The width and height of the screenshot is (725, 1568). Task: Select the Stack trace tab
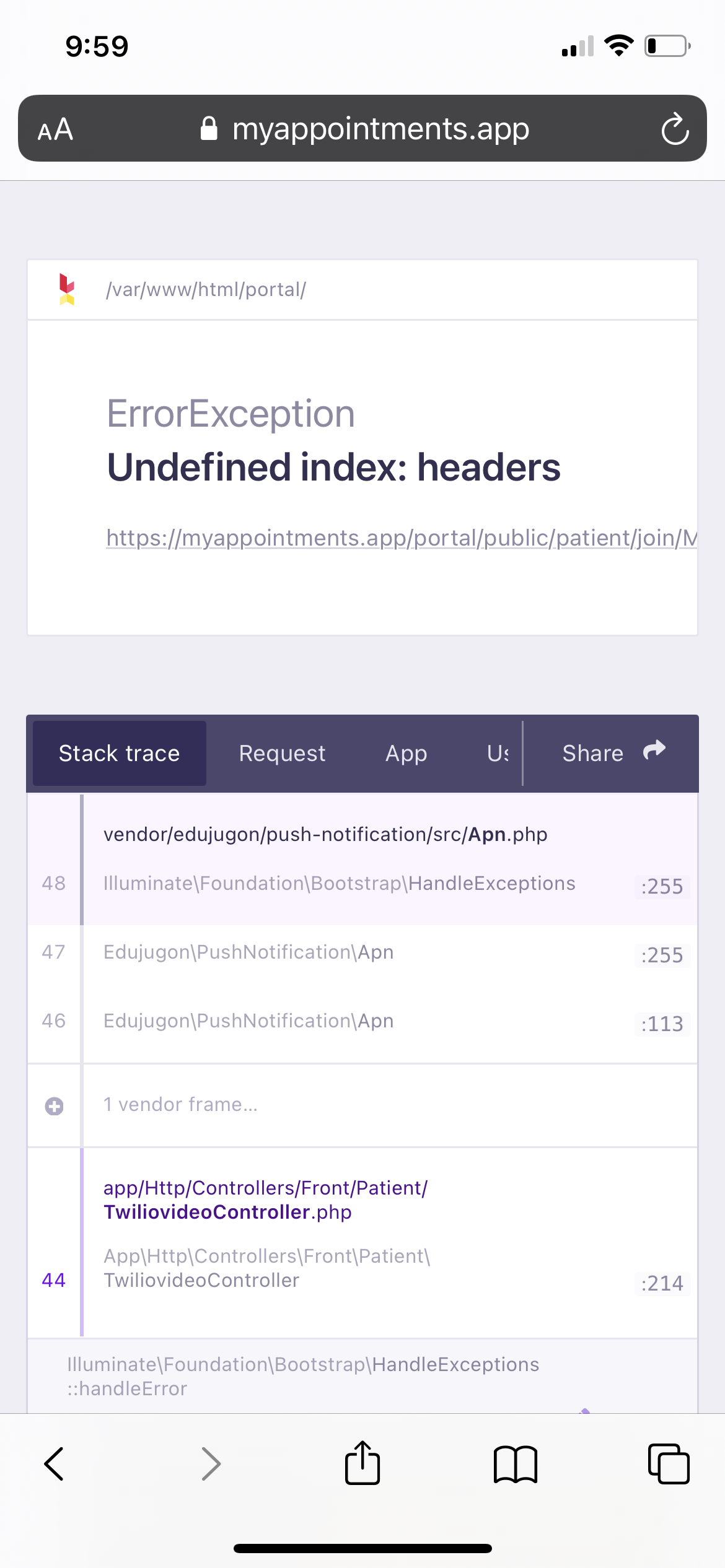tap(119, 753)
